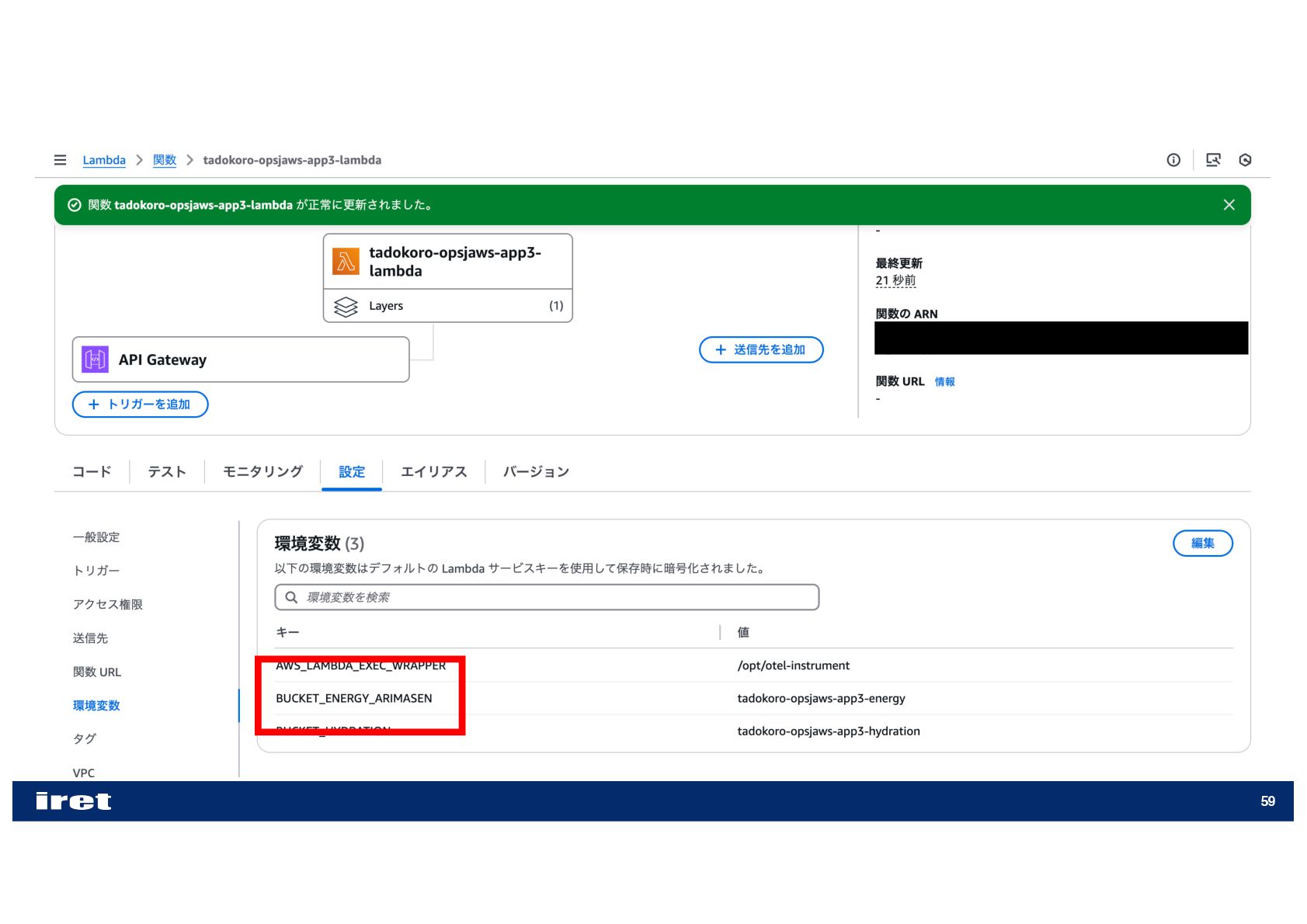Click the purple API Gateway icon
The height and width of the screenshot is (924, 1307).
click(95, 360)
